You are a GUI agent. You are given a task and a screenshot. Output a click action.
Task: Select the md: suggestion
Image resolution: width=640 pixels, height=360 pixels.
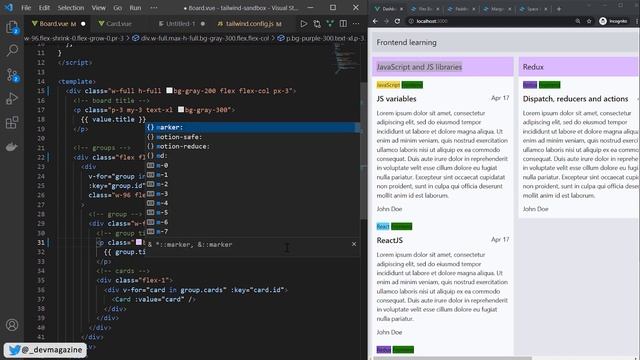(252, 156)
